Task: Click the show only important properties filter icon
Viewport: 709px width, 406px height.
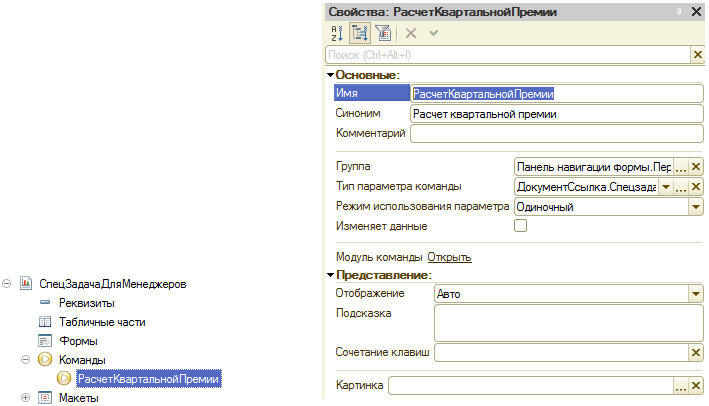Action: (x=381, y=34)
